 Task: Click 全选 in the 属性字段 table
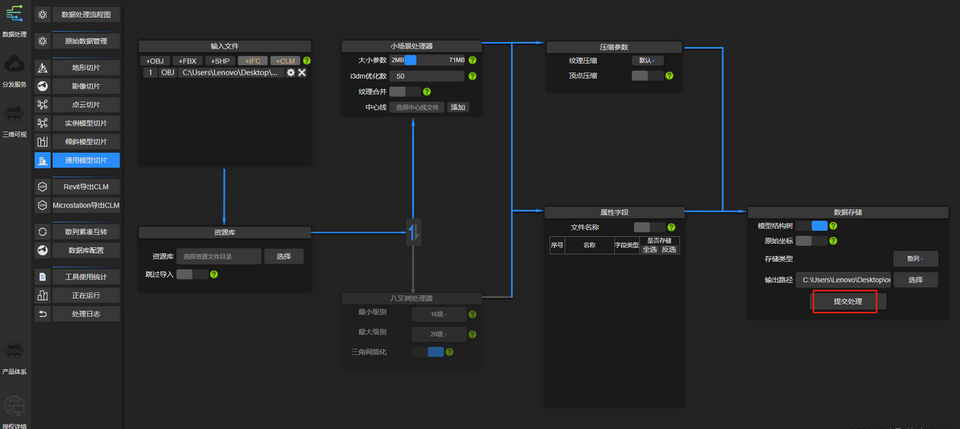click(x=650, y=249)
